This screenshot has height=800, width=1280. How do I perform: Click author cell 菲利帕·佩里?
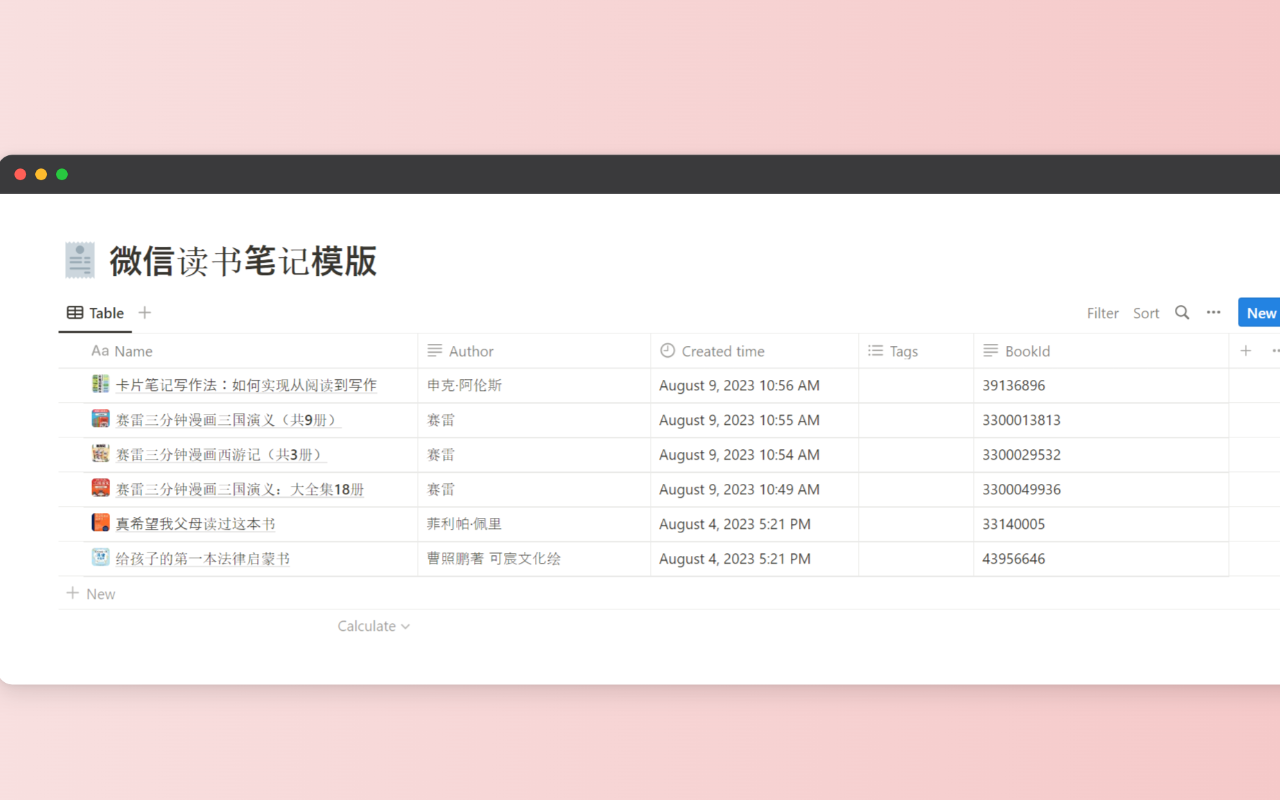pyautogui.click(x=534, y=524)
